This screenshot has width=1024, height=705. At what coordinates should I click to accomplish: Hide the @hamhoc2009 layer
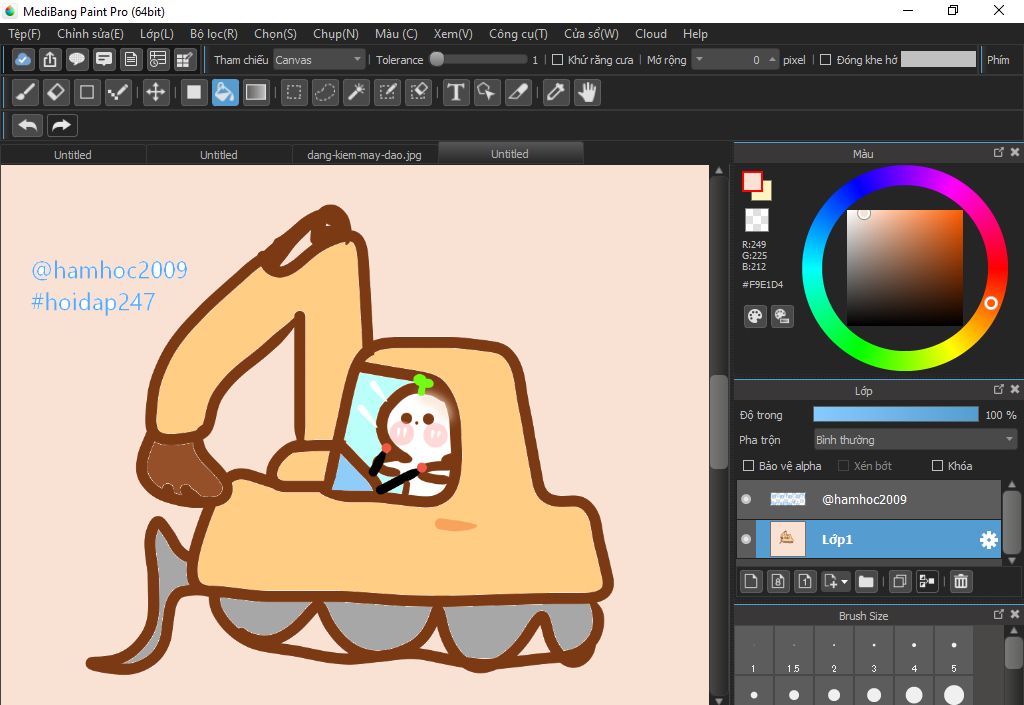745,499
